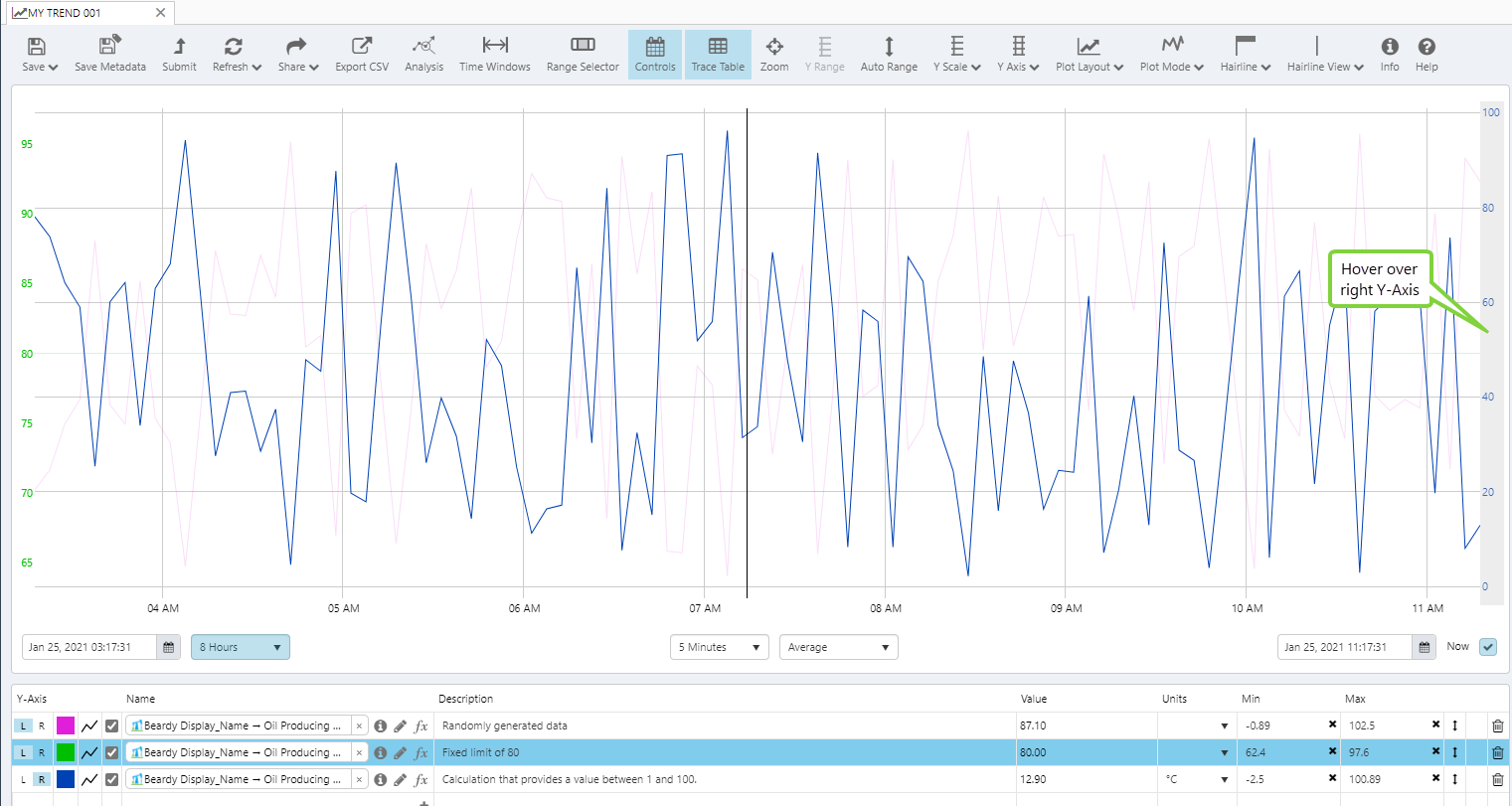Screen dimensions: 1512x806
Task: Open the Time Windows tool
Action: click(x=494, y=54)
